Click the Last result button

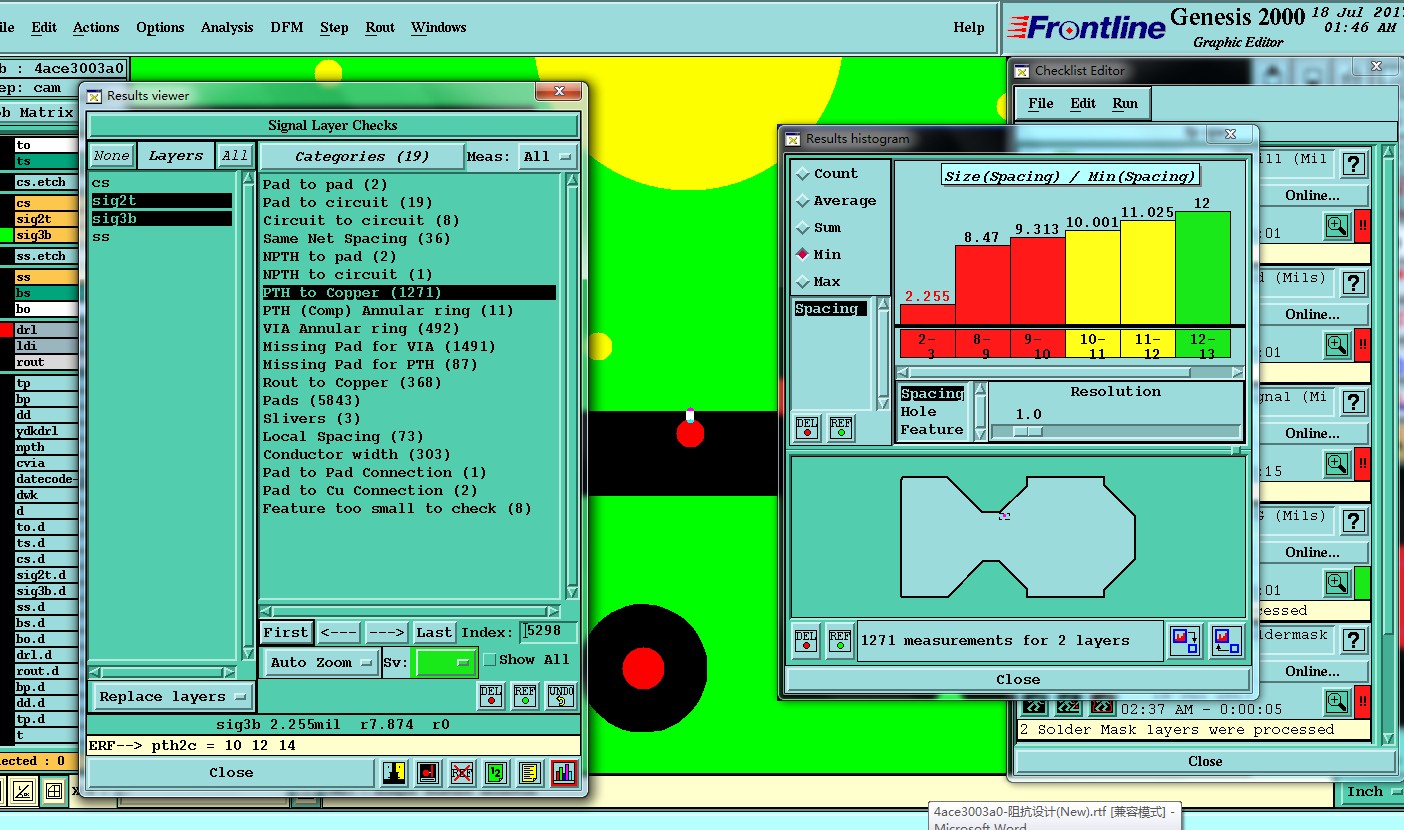click(x=434, y=632)
